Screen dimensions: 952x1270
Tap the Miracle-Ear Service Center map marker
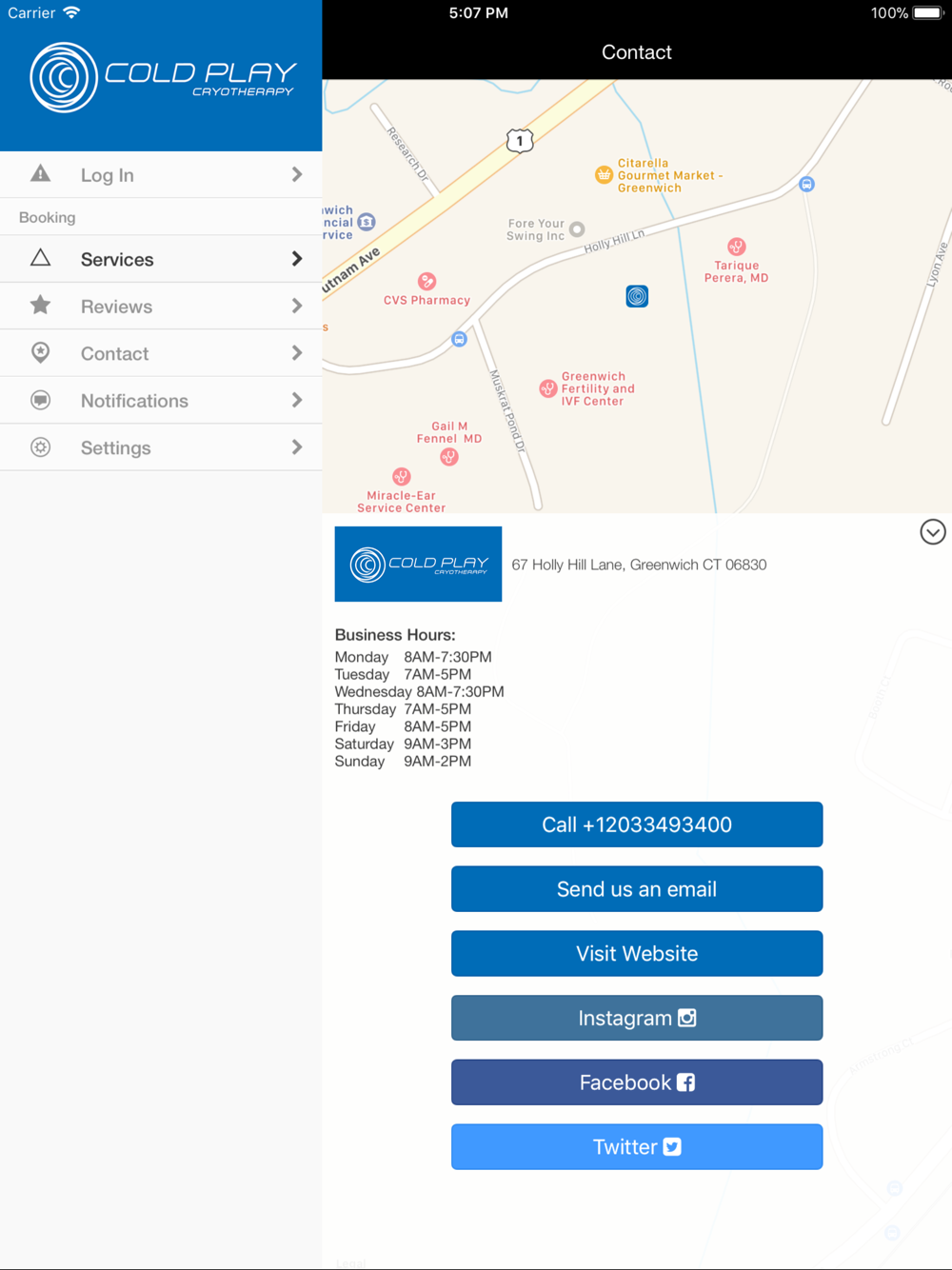tap(401, 476)
